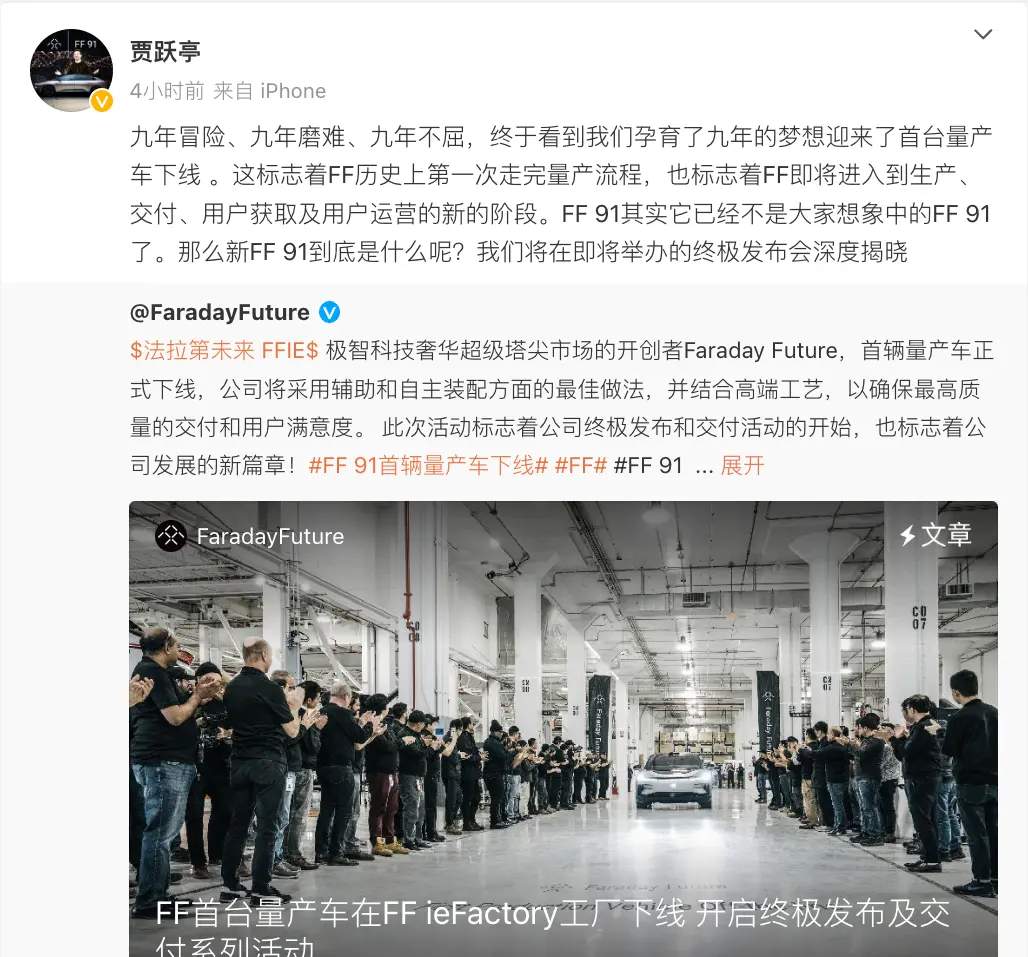
Task: Click the 贾跃亭 username
Action: 165,52
